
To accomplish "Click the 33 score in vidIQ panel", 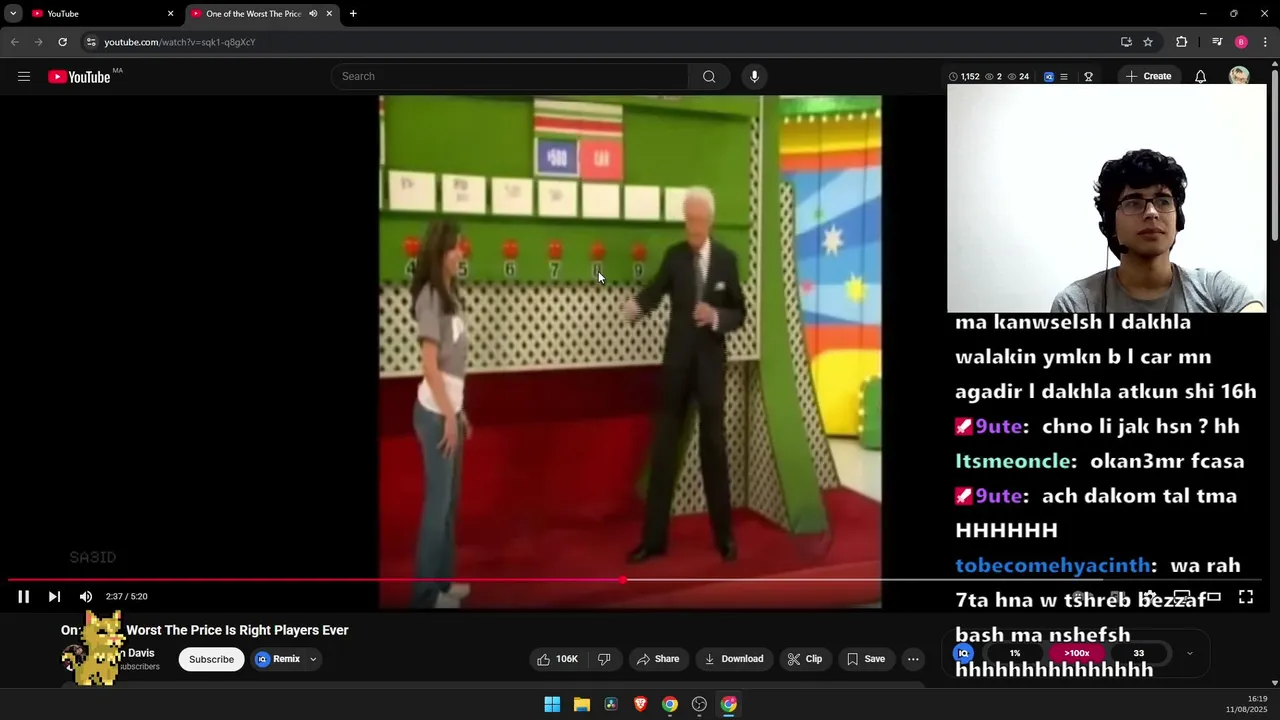I will coord(1138,653).
